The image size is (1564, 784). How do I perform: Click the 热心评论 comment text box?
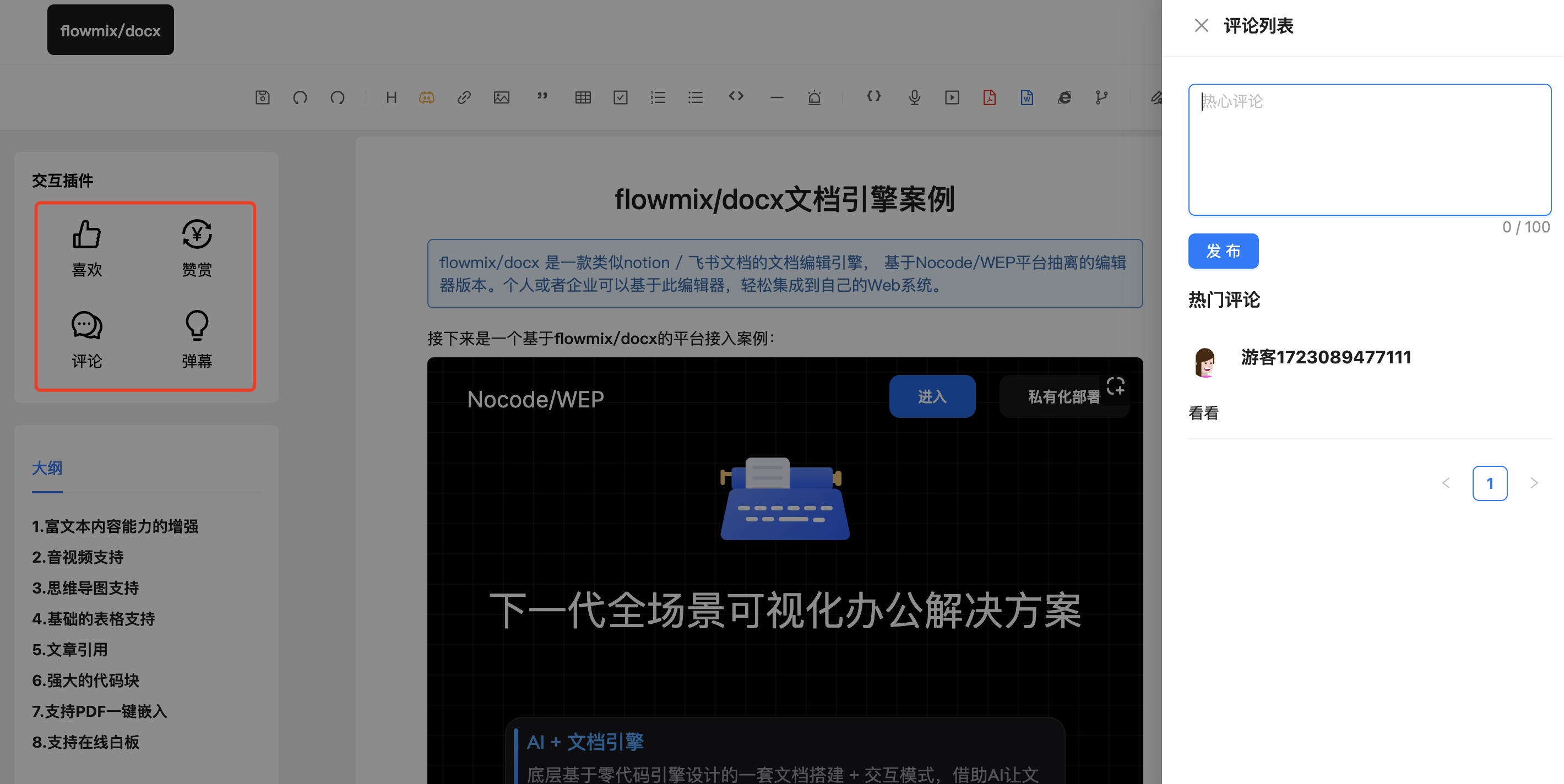click(x=1369, y=149)
